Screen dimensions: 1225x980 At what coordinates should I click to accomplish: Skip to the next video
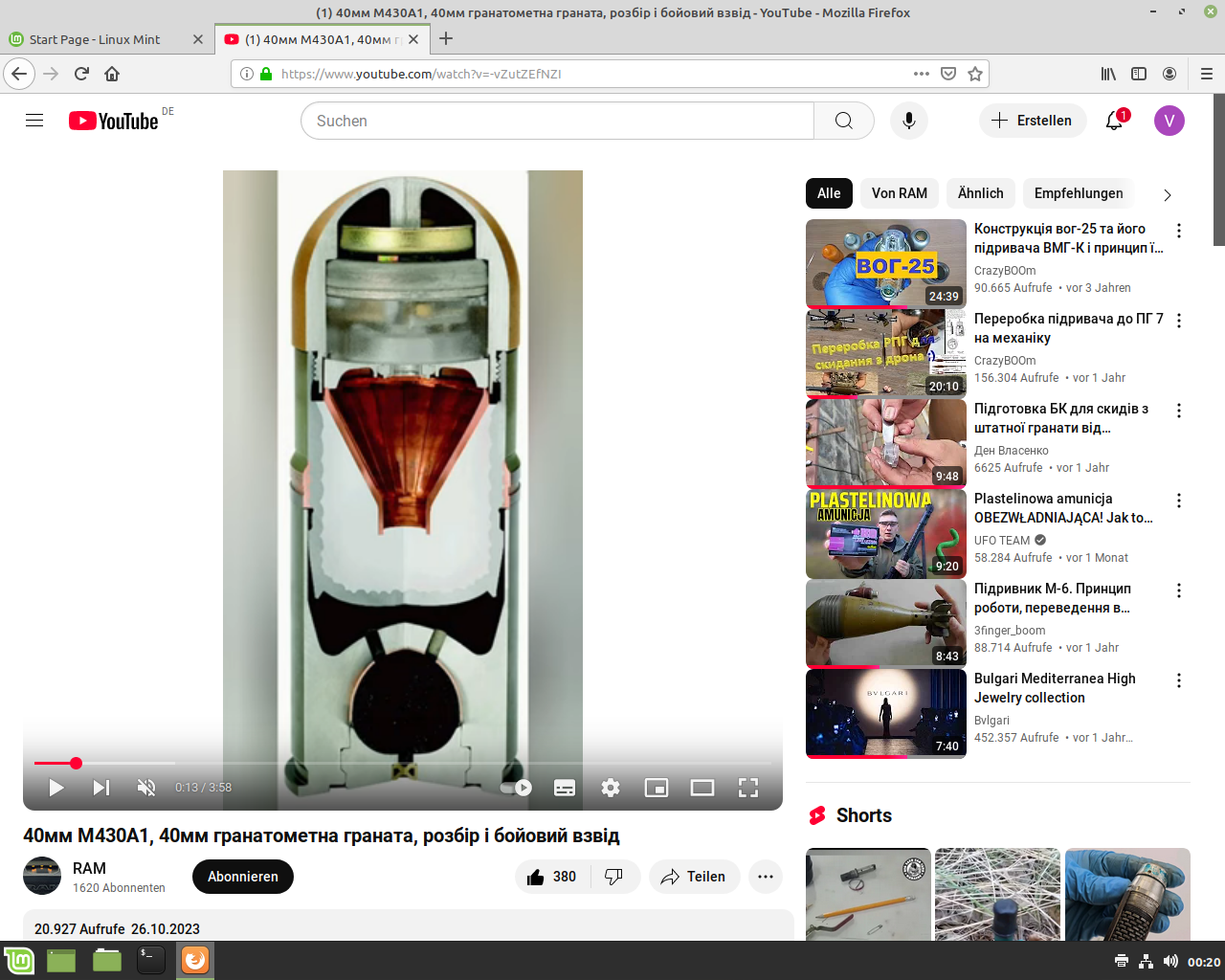pyautogui.click(x=101, y=788)
